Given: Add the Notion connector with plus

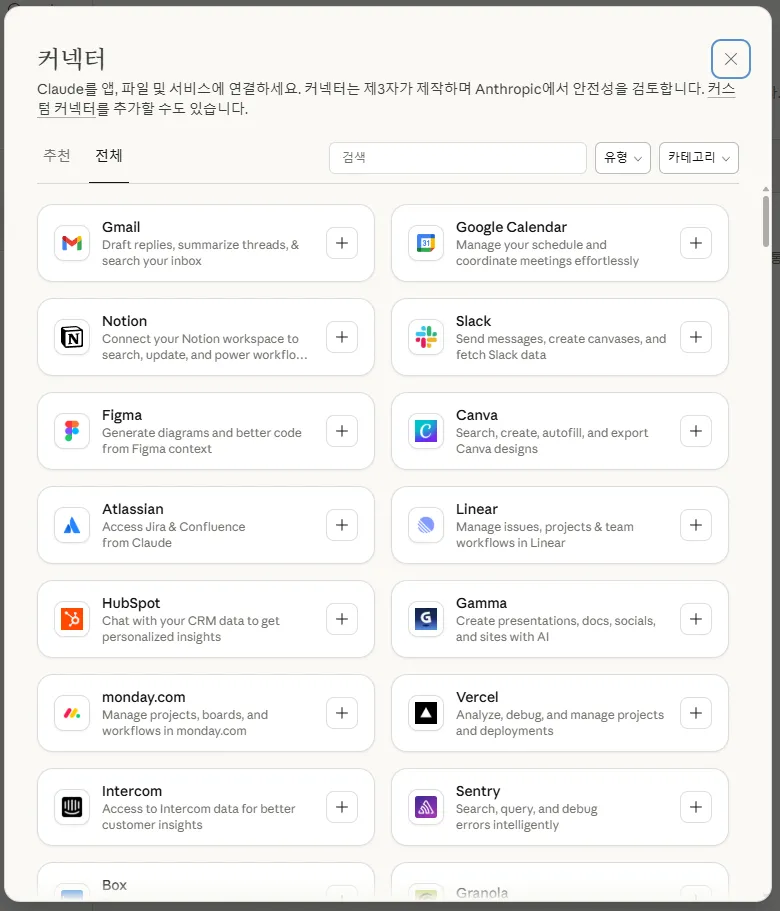Looking at the screenshot, I should [342, 337].
